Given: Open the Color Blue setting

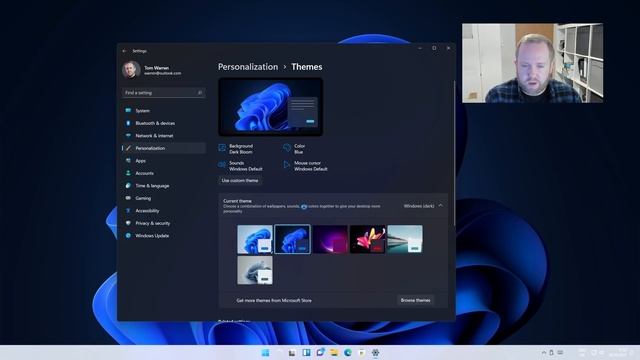Looking at the screenshot, I should (294, 149).
